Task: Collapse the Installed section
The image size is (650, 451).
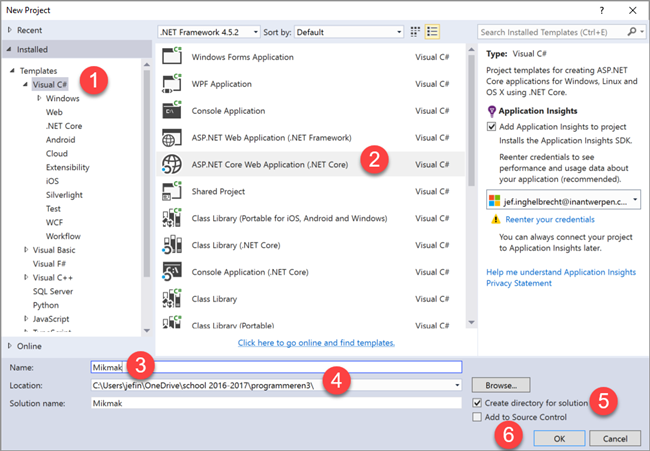Action: [9, 49]
